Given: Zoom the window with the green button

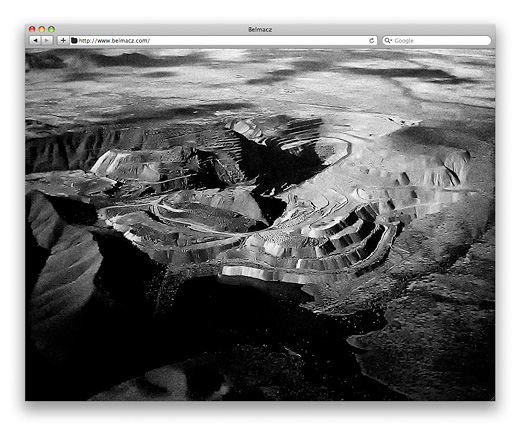Looking at the screenshot, I should pyautogui.click(x=51, y=29).
